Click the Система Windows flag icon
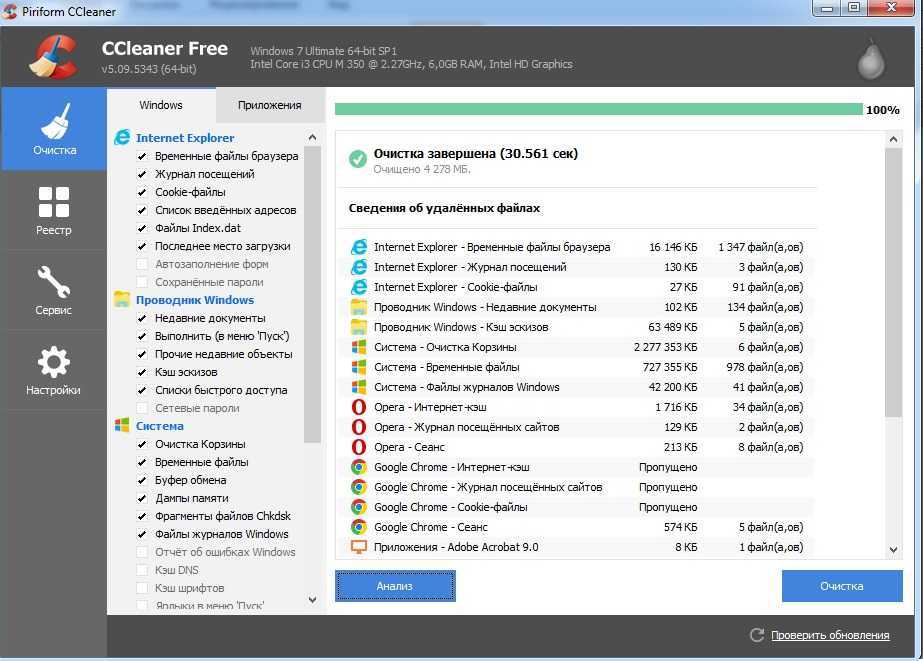This screenshot has height=661, width=923. tap(122, 426)
